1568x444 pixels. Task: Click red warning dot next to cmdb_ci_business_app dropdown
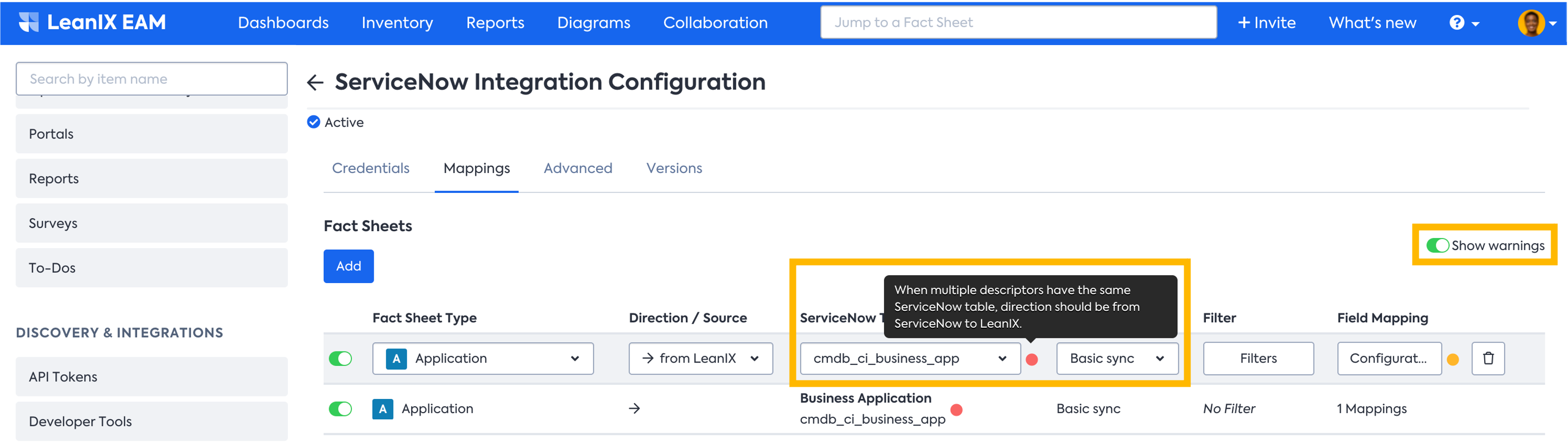coord(1031,359)
